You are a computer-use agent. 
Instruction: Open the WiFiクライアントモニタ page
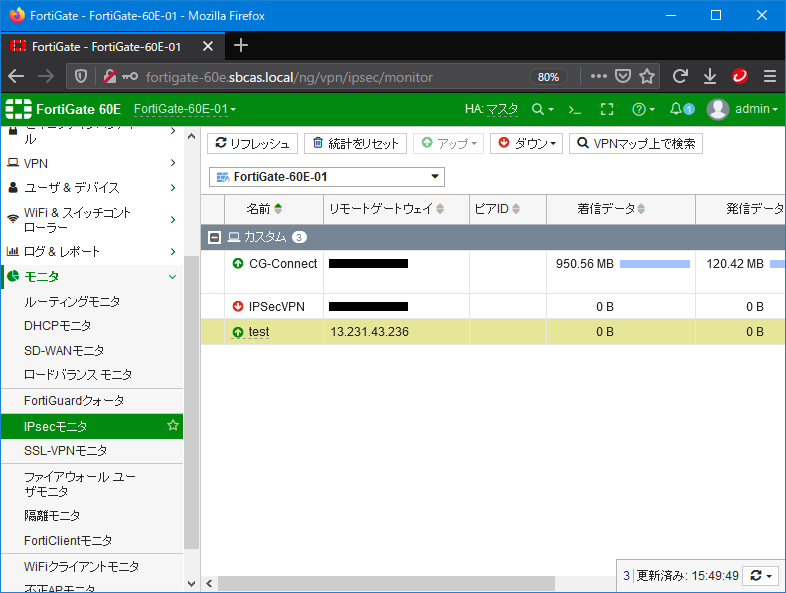coord(82,566)
